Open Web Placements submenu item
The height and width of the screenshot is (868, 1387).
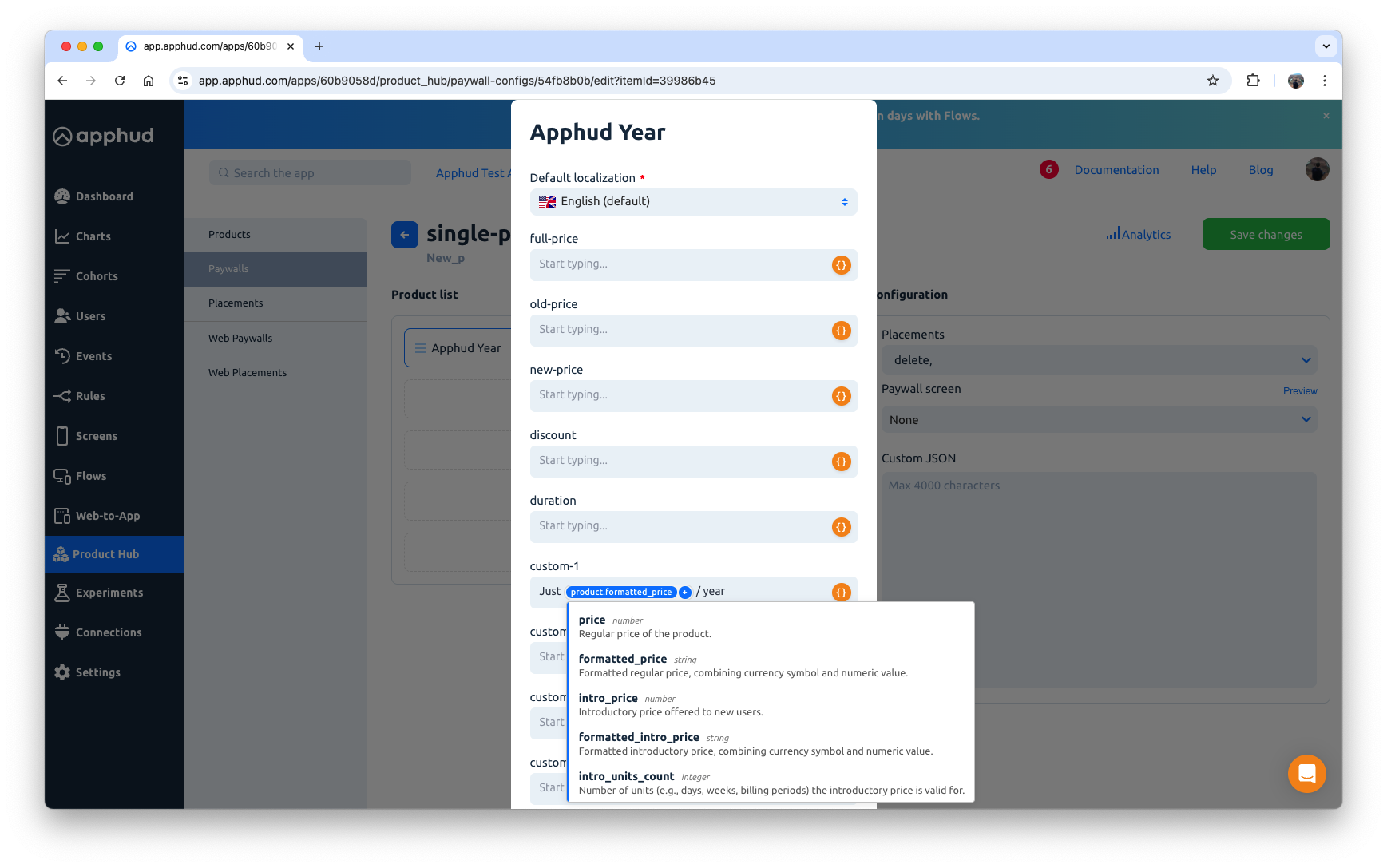coord(275,373)
